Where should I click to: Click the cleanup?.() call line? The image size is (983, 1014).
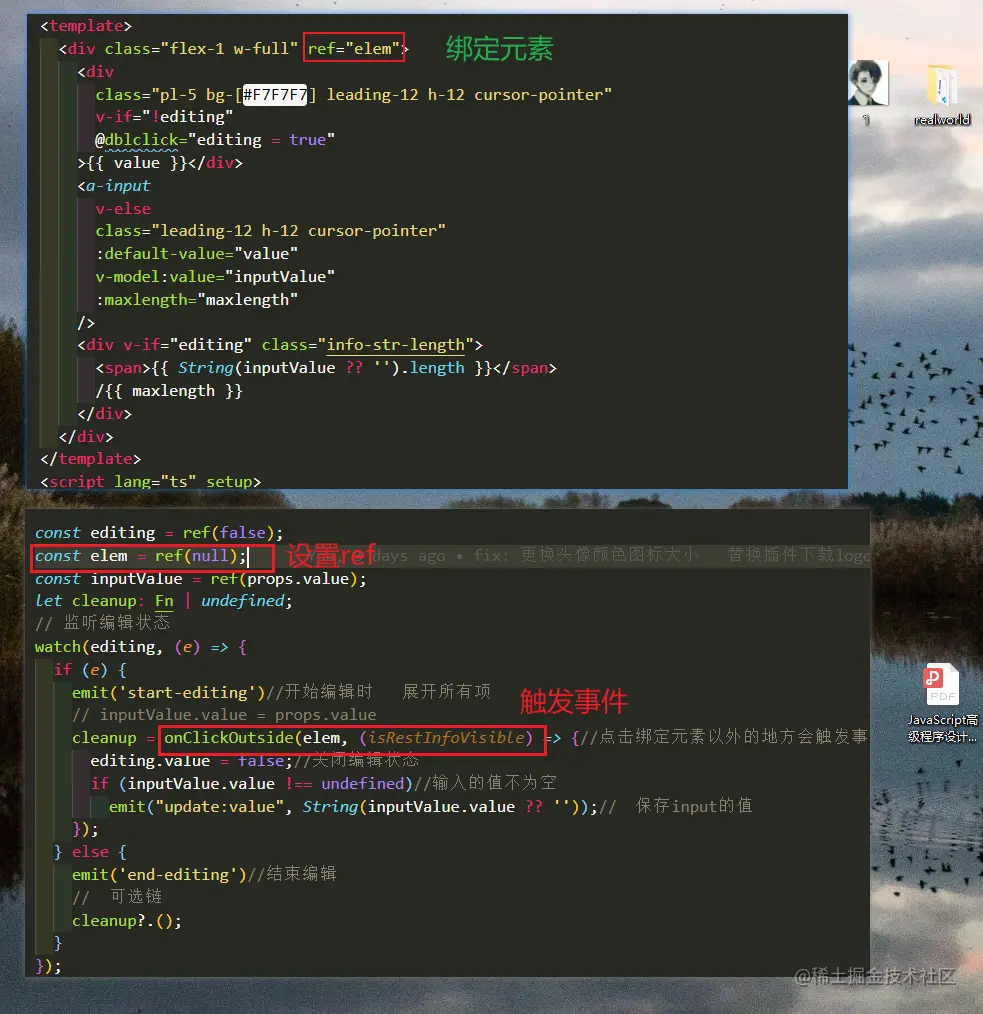point(127,920)
